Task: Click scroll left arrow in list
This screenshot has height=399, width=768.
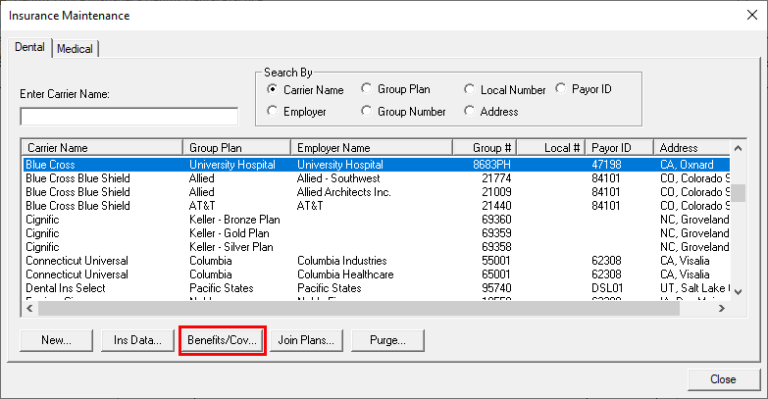Action: point(29,308)
